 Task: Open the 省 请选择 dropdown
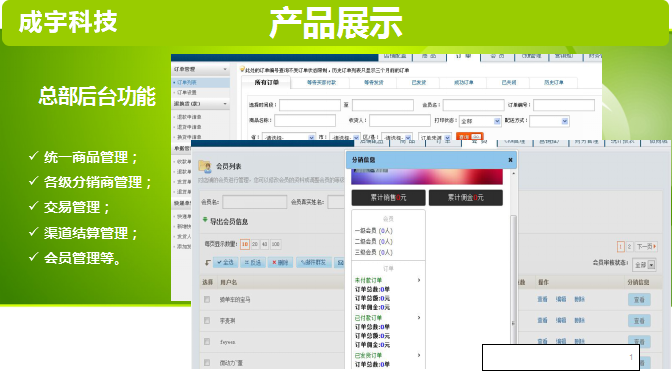coord(289,137)
